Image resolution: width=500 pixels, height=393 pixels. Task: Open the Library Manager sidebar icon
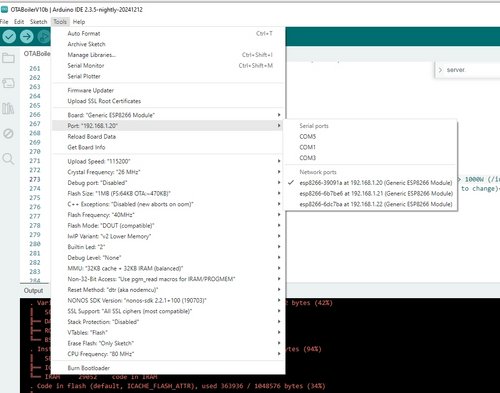pos(8,108)
